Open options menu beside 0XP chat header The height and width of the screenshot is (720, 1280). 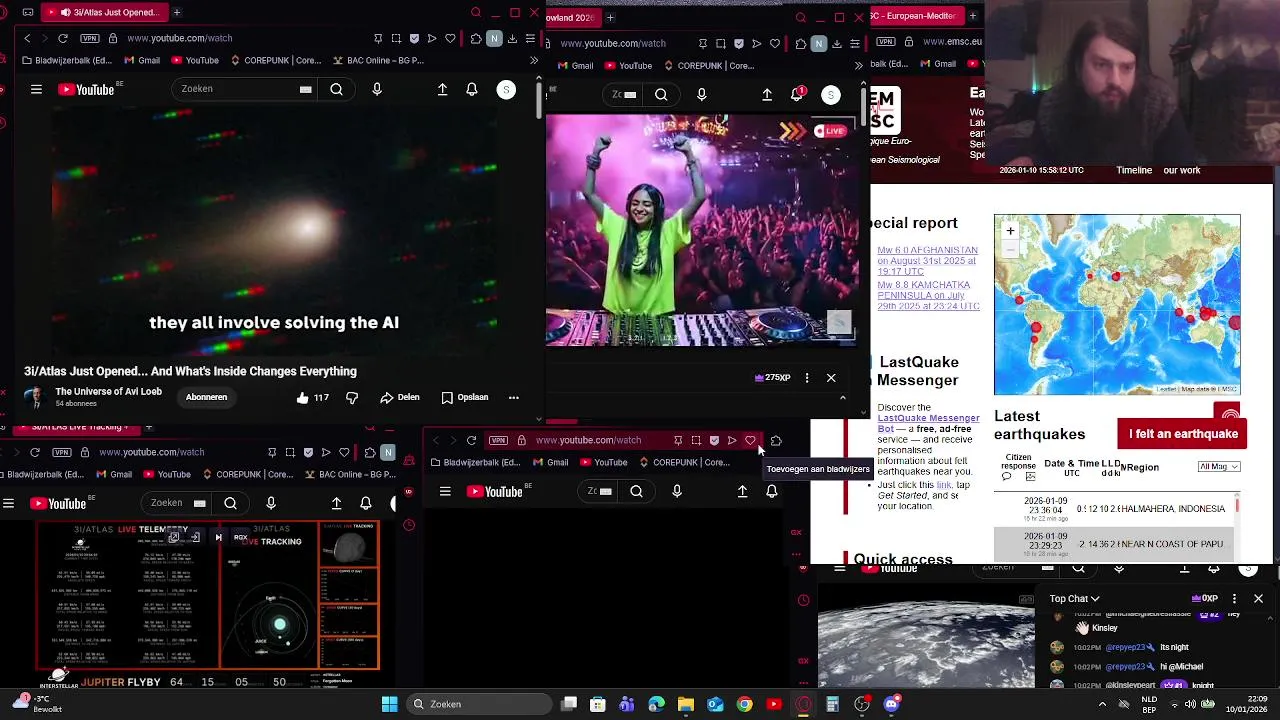pyautogui.click(x=1234, y=599)
